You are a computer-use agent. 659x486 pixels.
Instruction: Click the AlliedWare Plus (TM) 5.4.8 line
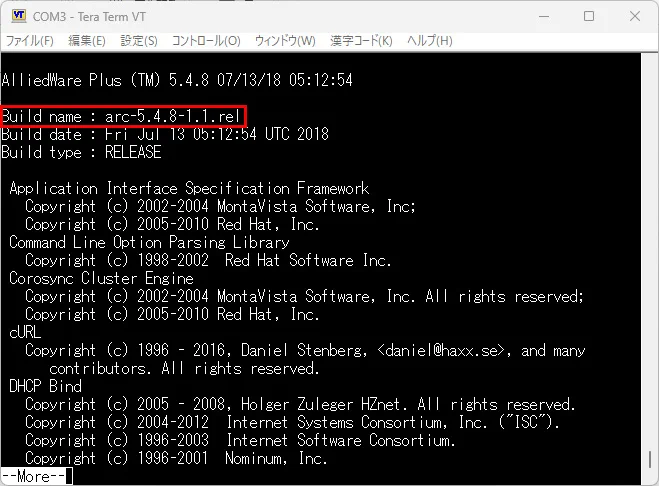click(177, 80)
